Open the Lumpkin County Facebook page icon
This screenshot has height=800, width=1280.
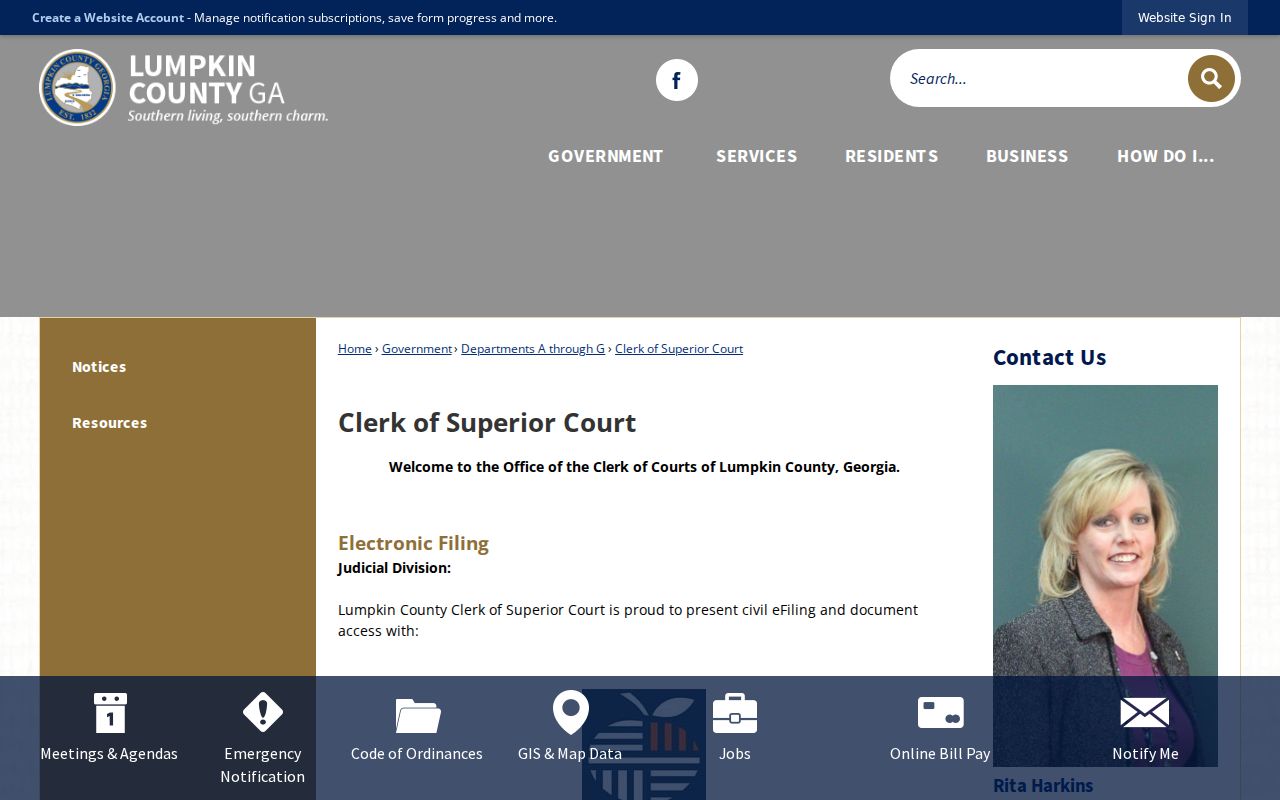pyautogui.click(x=677, y=80)
